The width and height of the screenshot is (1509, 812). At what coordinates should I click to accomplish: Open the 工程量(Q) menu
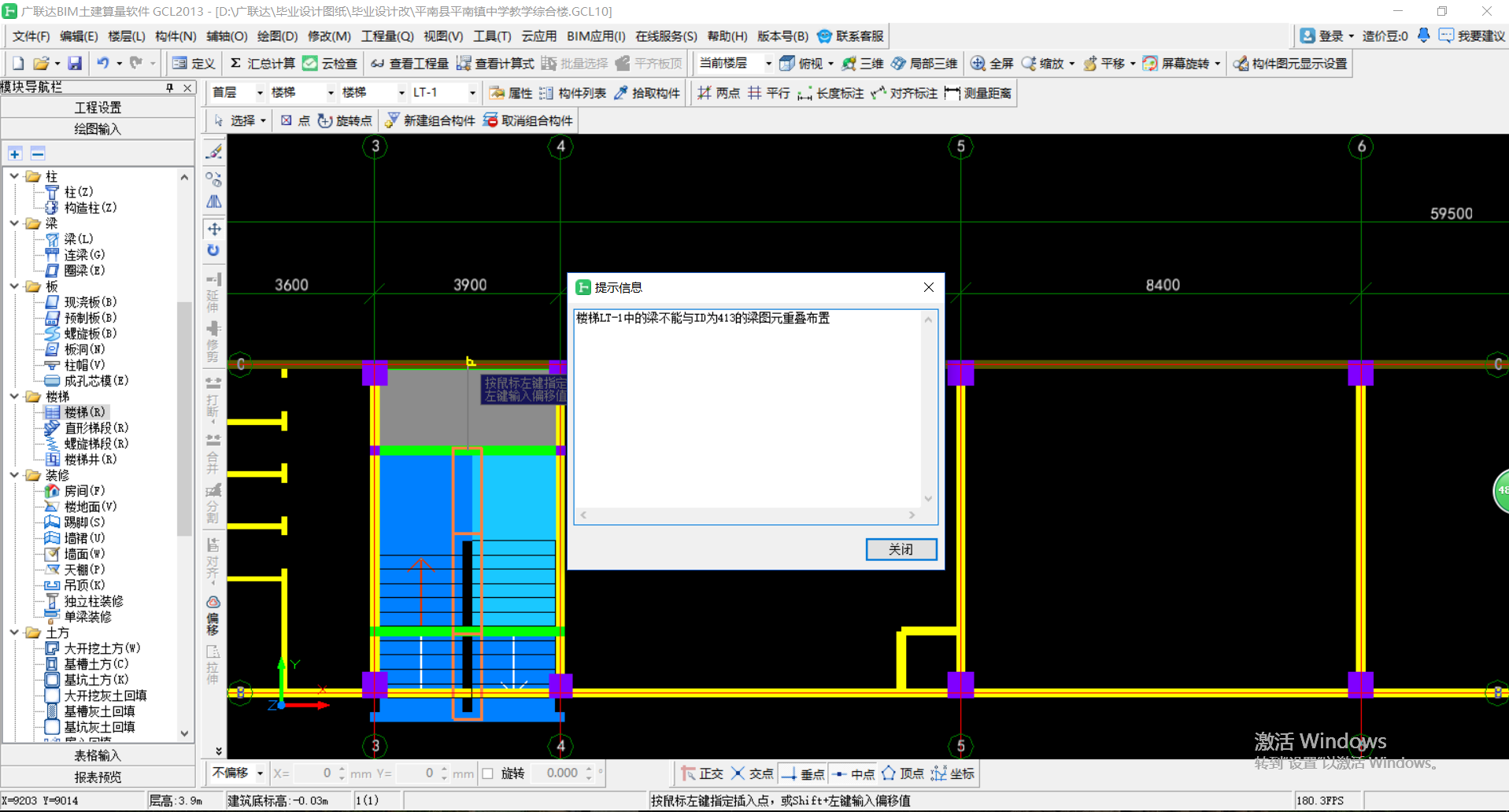point(387,36)
